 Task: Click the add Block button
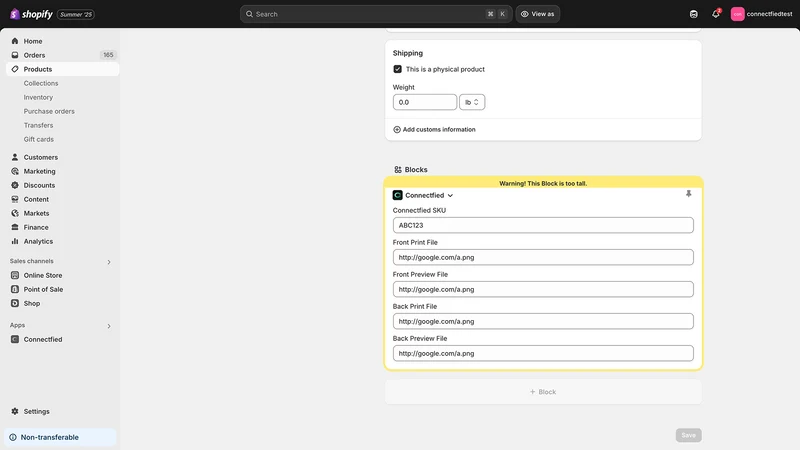tap(543, 392)
